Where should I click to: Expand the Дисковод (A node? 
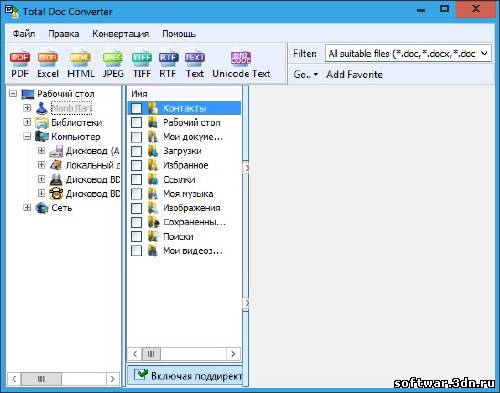41,151
